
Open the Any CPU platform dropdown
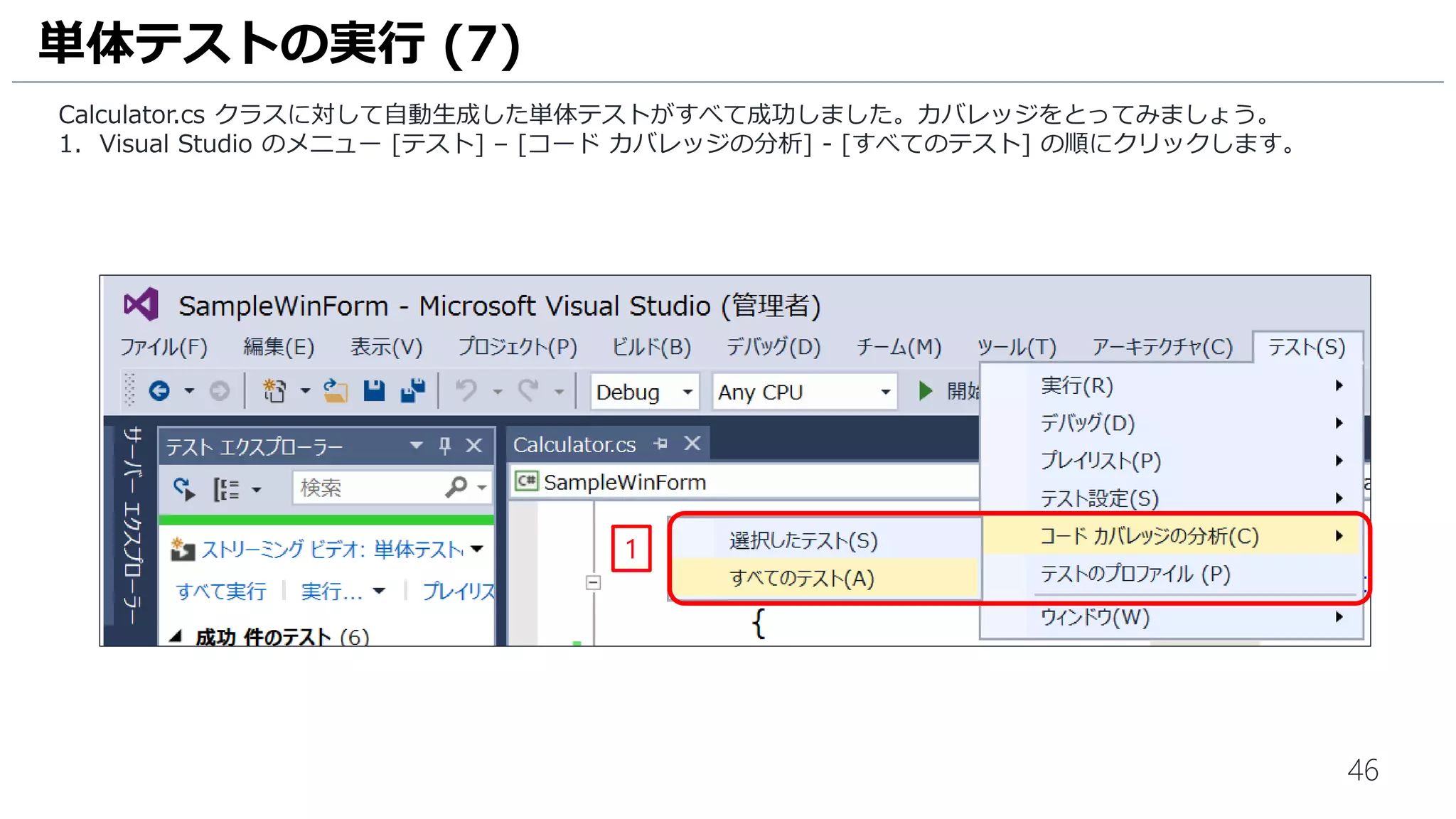(885, 392)
